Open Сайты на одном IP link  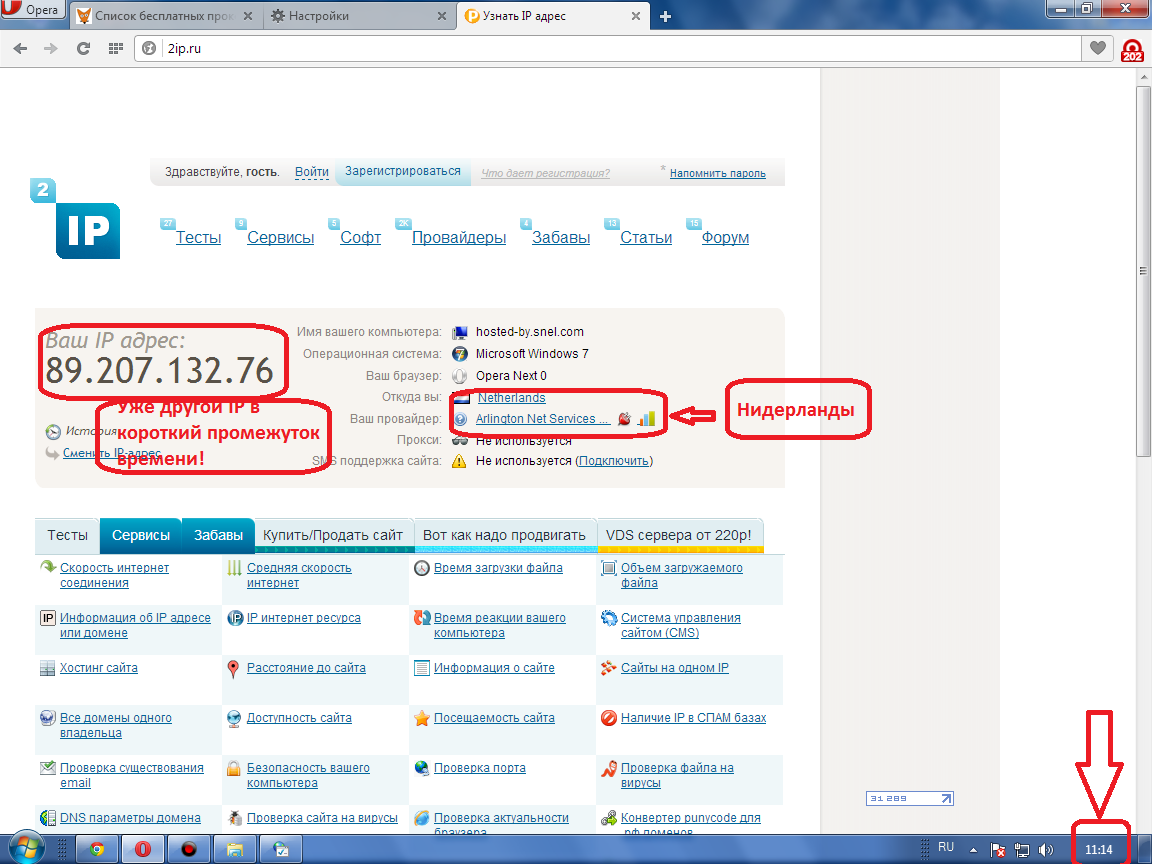click(x=674, y=668)
